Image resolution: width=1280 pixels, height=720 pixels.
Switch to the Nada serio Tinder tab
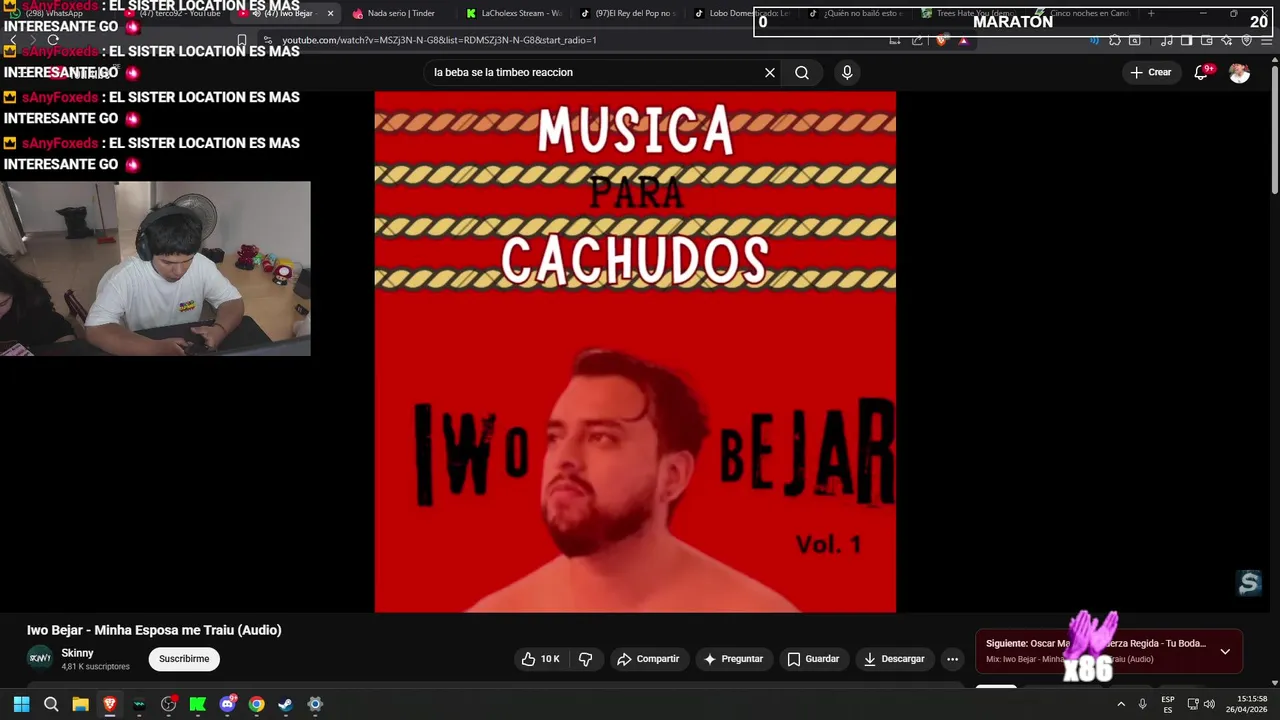coord(400,13)
